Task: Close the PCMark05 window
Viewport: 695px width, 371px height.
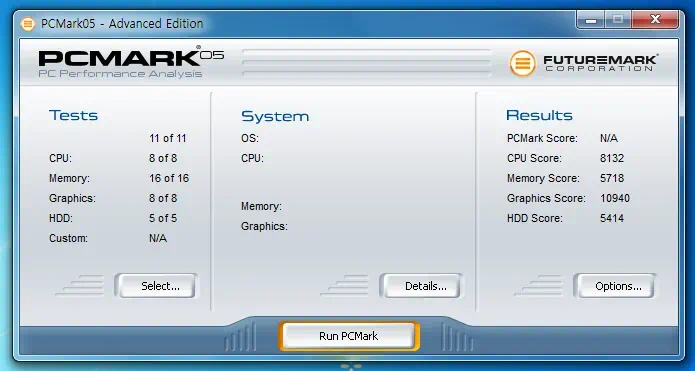Action: tap(655, 20)
